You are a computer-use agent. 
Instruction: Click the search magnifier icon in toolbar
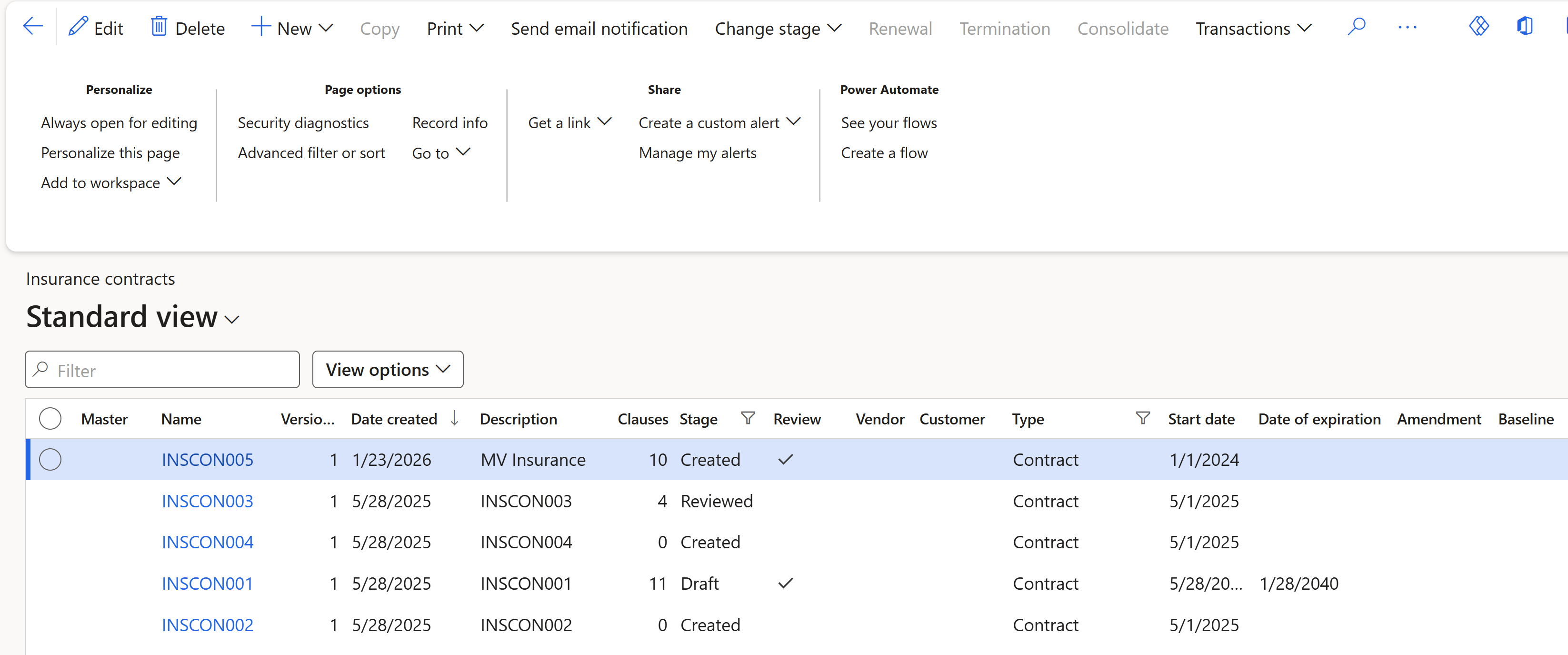(x=1356, y=27)
